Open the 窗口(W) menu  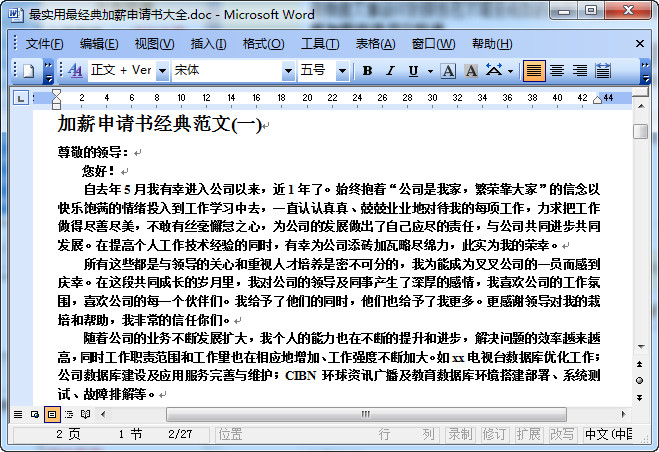coord(433,44)
